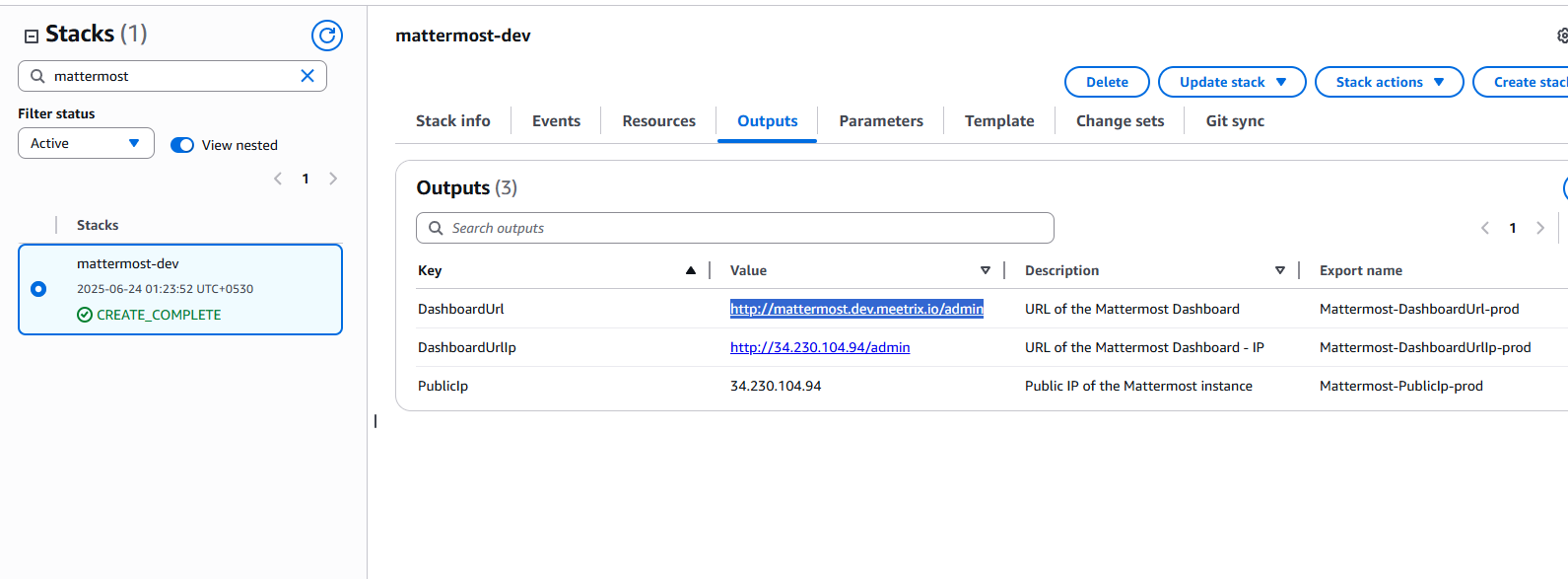Click the Search outputs field
Image resolution: width=1568 pixels, height=579 pixels.
[x=734, y=228]
